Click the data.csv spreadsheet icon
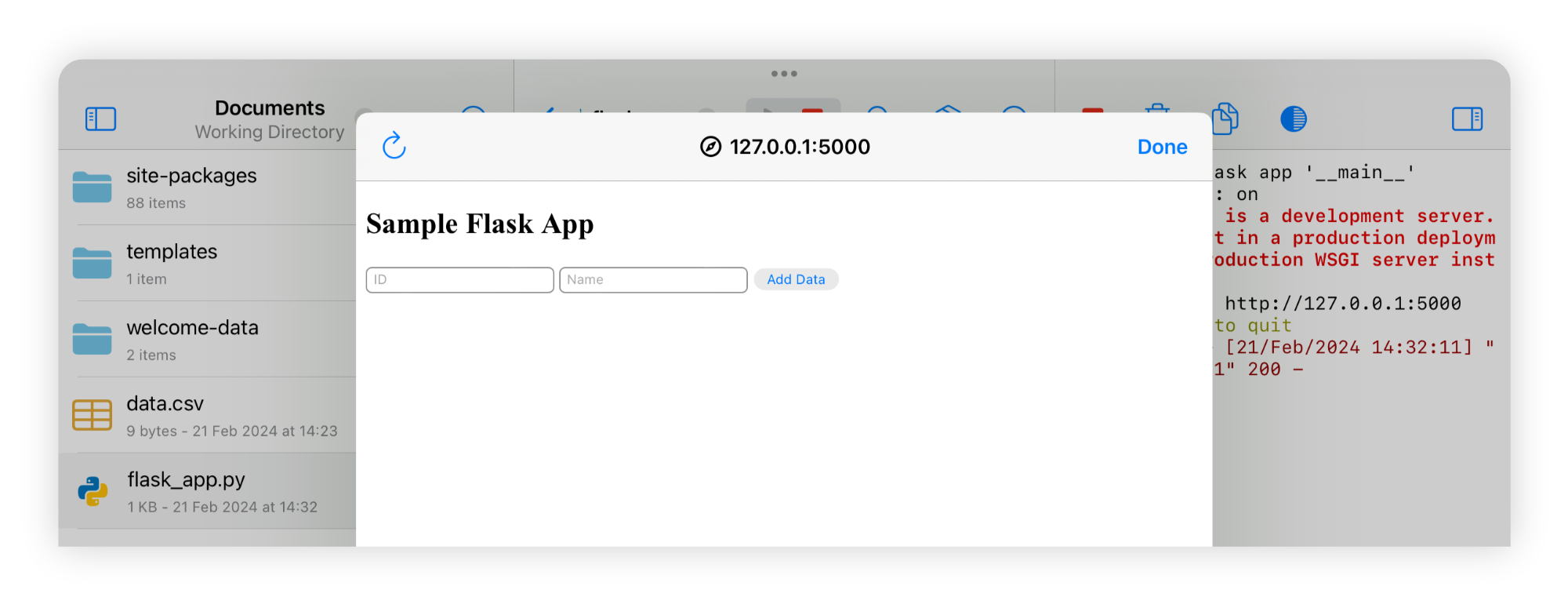Viewport: 1568px width, 608px height. [x=93, y=415]
